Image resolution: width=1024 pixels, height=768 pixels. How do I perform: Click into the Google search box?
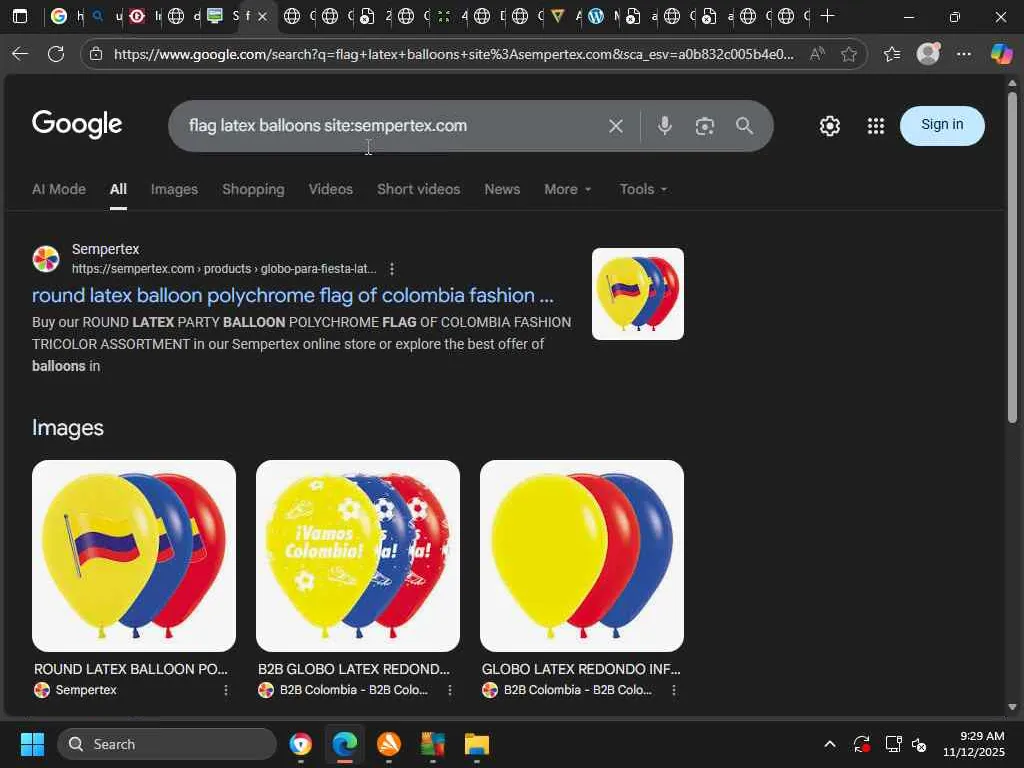point(392,126)
